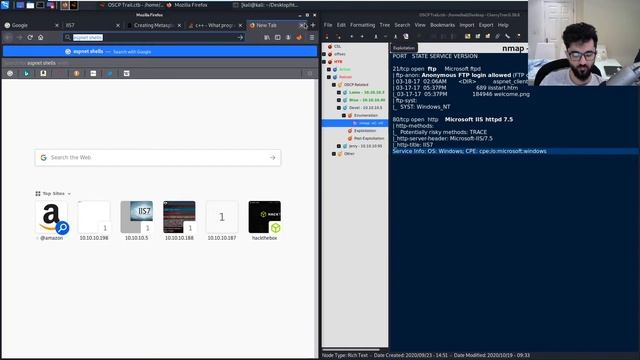
Task: Open Top Sites section dropdown chevron
Action: click(x=69, y=194)
